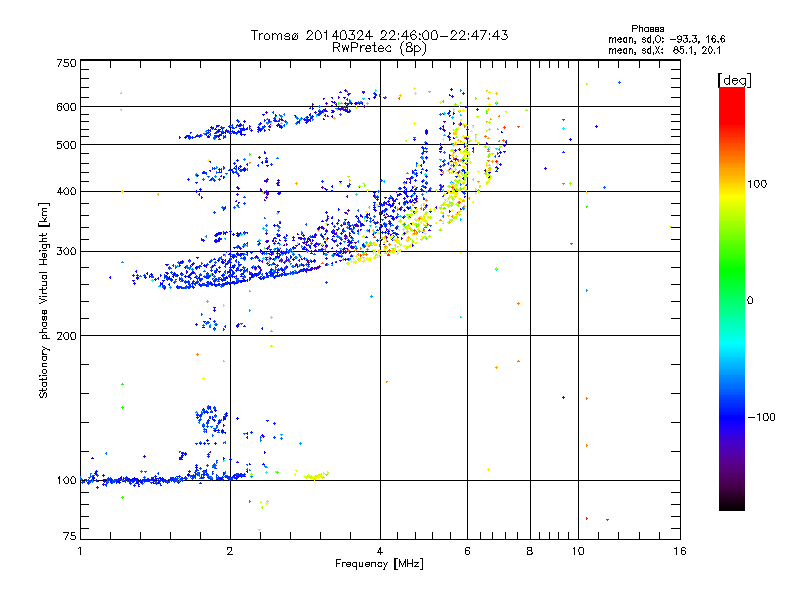Image resolution: width=800 pixels, height=600 pixels.
Task: Click the y-axis tick label '200'
Action: point(66,336)
